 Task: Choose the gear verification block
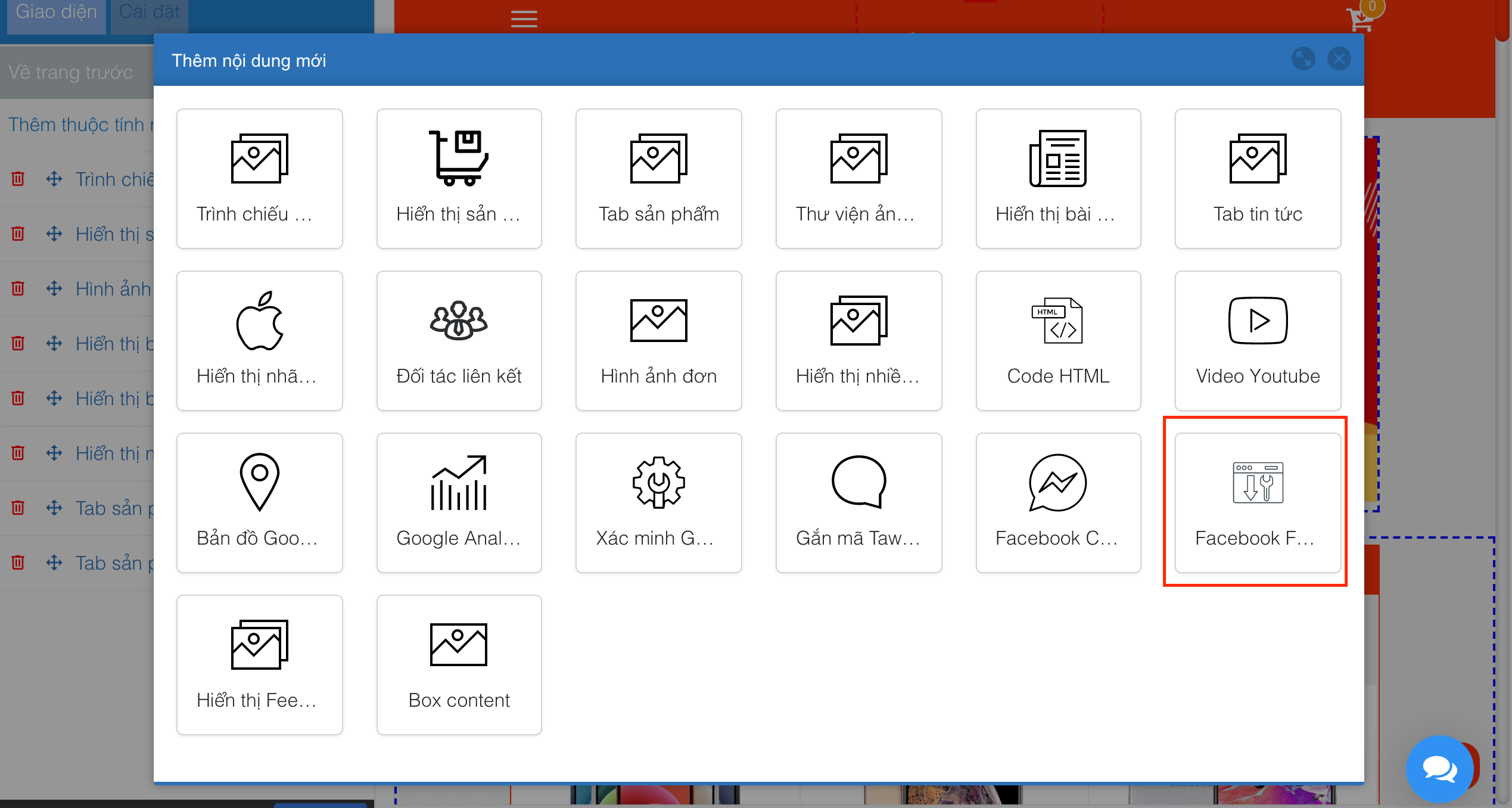(x=658, y=503)
